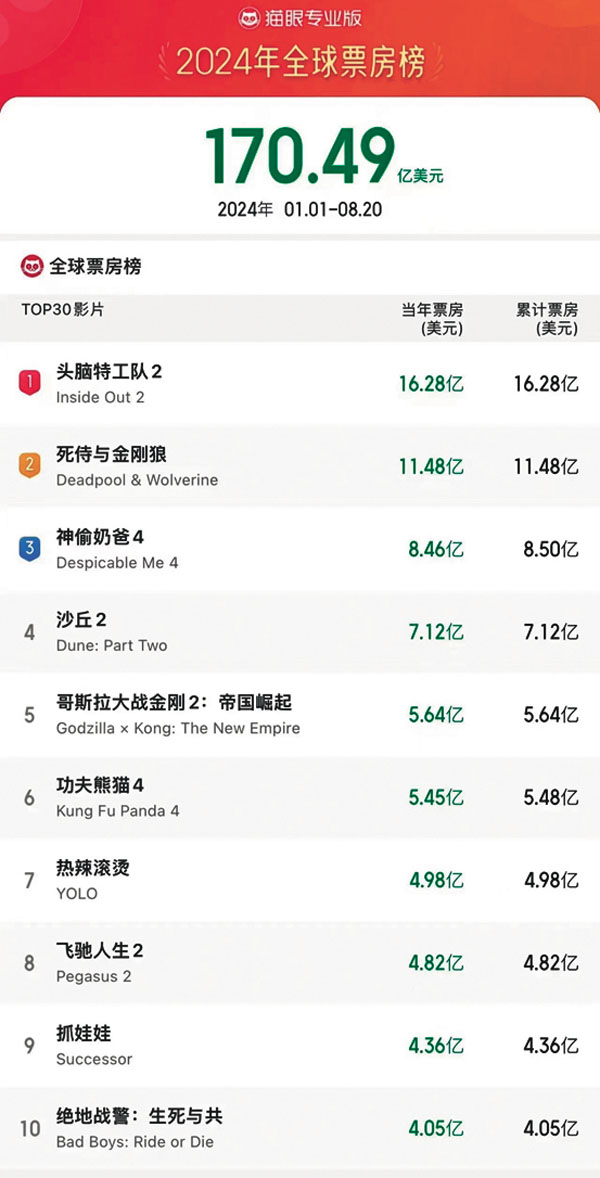Screen dimensions: 600x1178
Task: Sort by the 累计票房 column header
Action: pyautogui.click(x=547, y=312)
